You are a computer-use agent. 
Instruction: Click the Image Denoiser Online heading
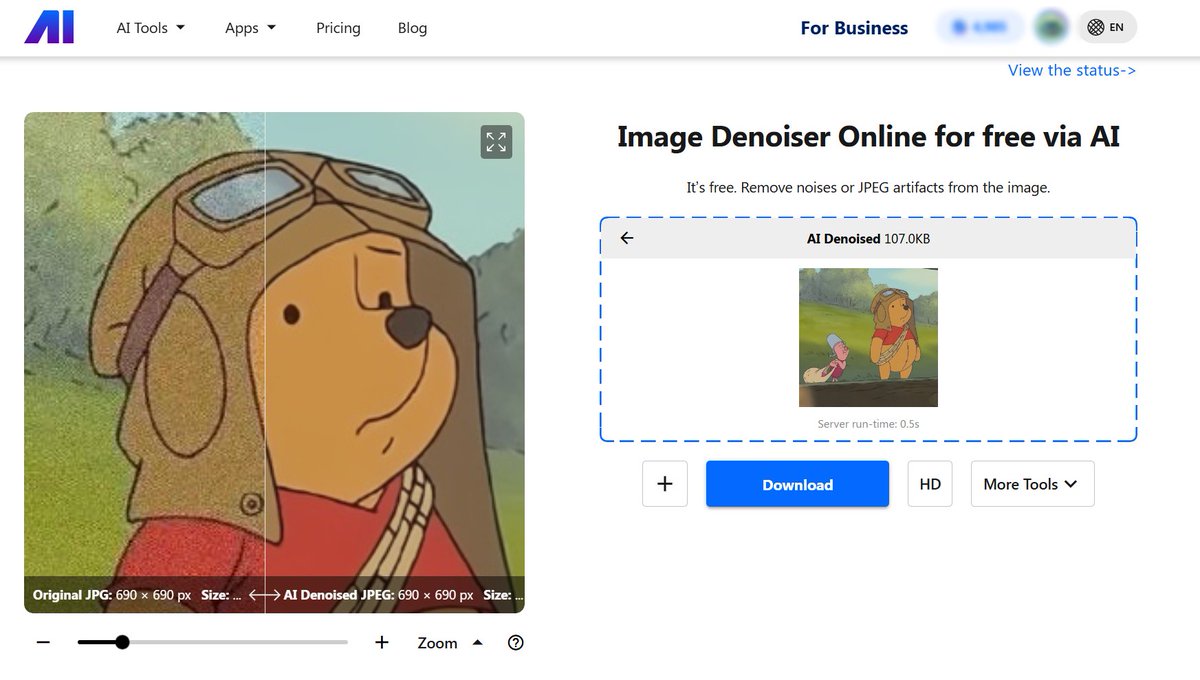(x=868, y=136)
